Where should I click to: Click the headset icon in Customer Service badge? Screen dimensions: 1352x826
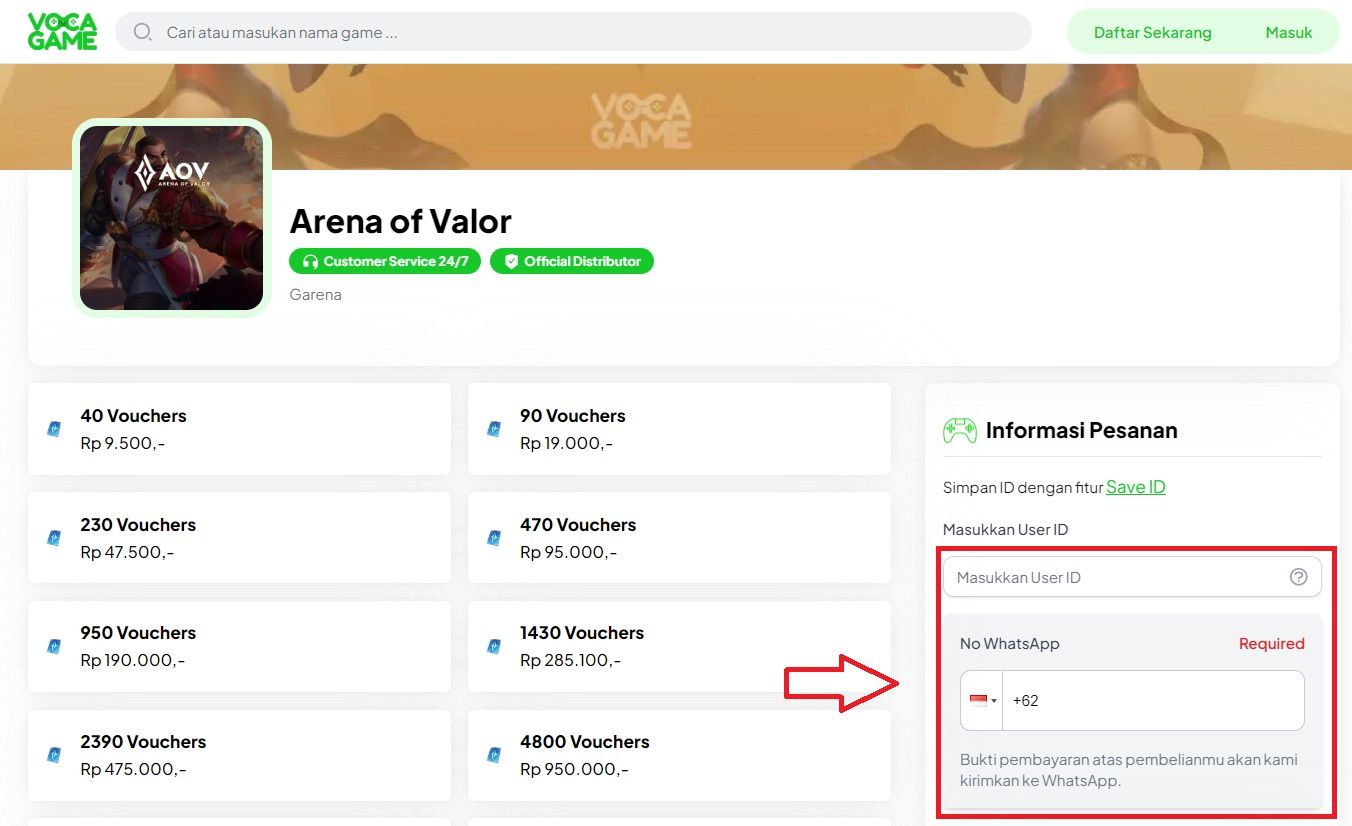tap(309, 261)
